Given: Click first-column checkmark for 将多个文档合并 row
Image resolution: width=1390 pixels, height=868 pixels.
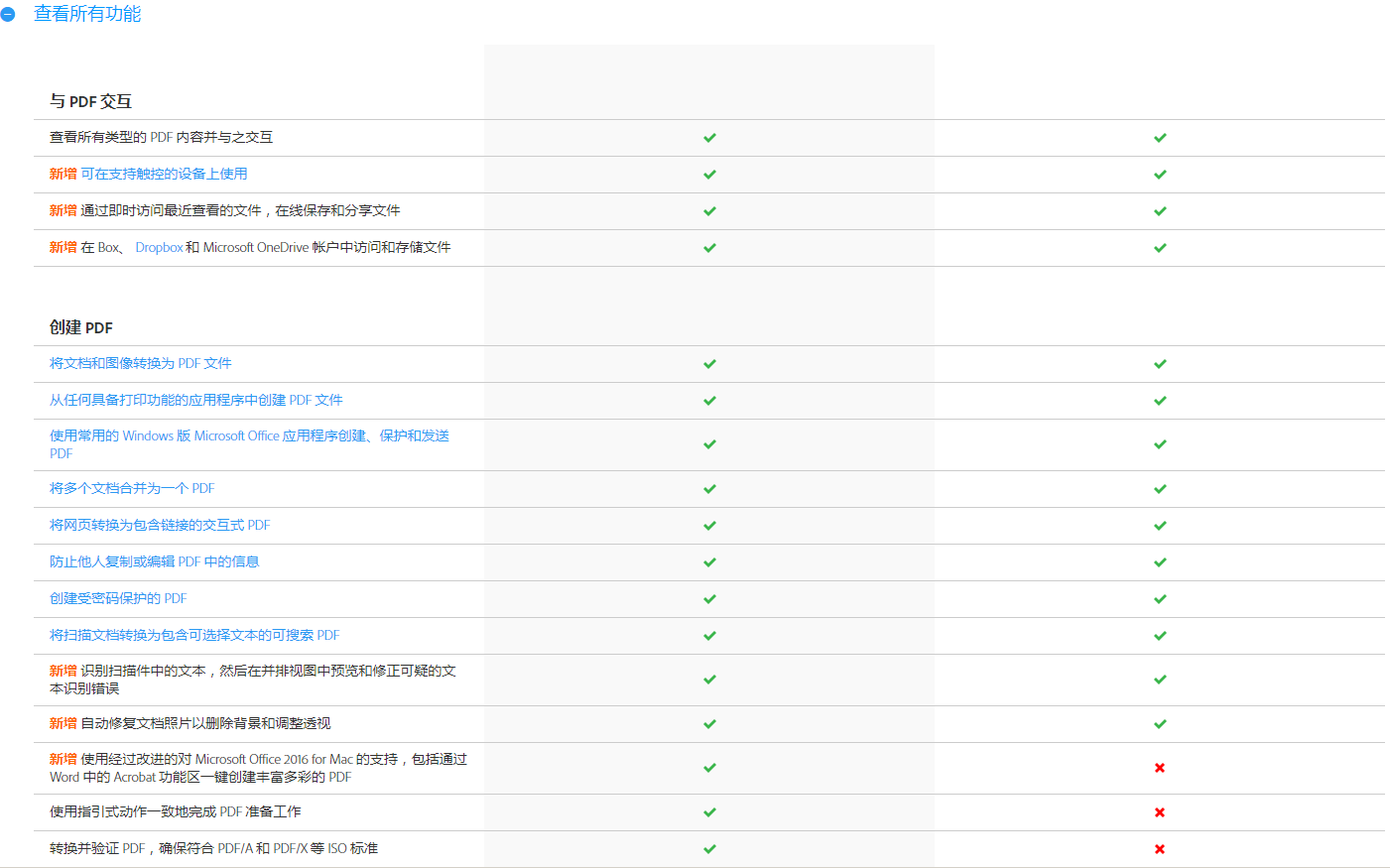Looking at the screenshot, I should [x=709, y=489].
